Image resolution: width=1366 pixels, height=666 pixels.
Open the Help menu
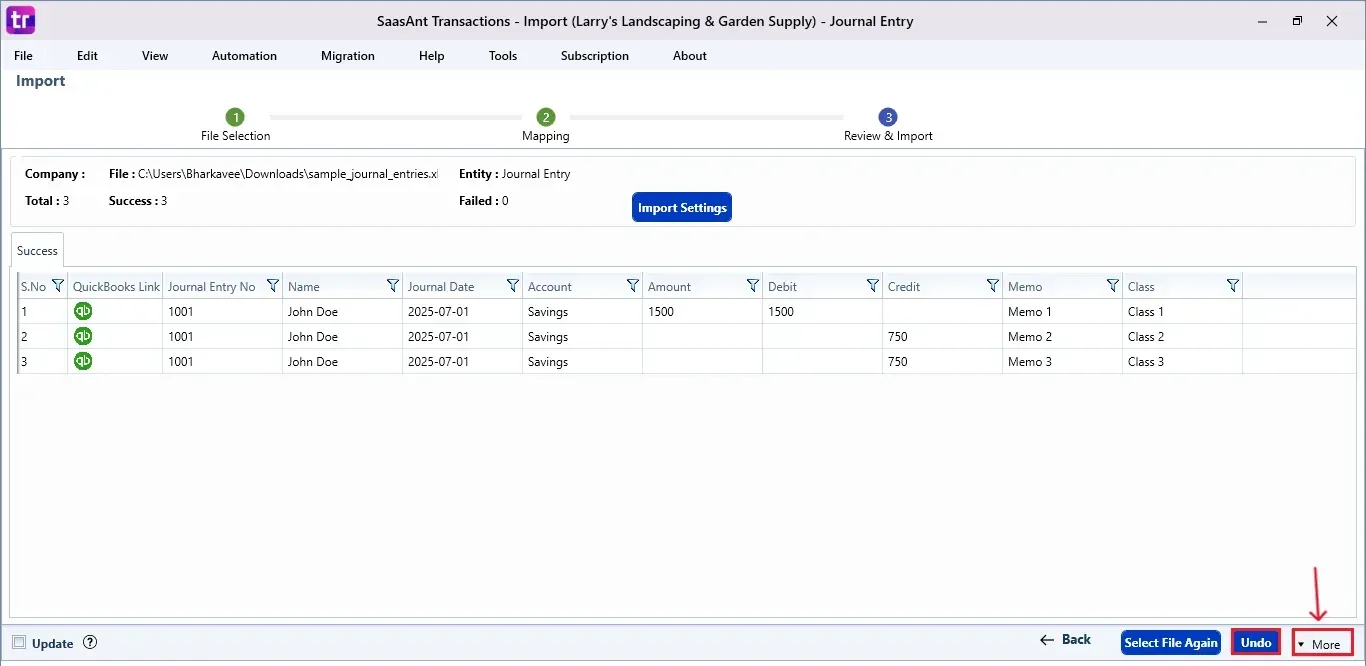click(432, 56)
